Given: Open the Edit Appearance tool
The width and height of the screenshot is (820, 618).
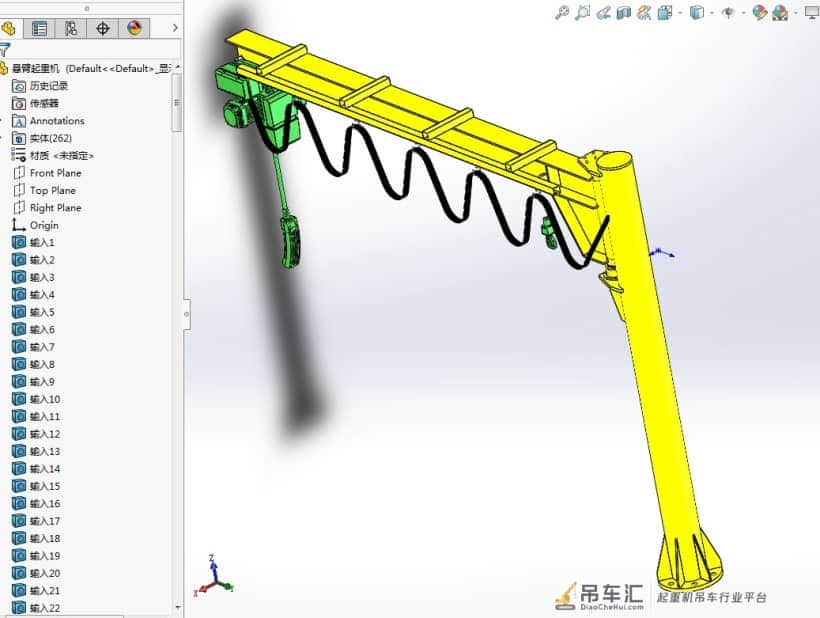Looking at the screenshot, I should click(x=759, y=12).
